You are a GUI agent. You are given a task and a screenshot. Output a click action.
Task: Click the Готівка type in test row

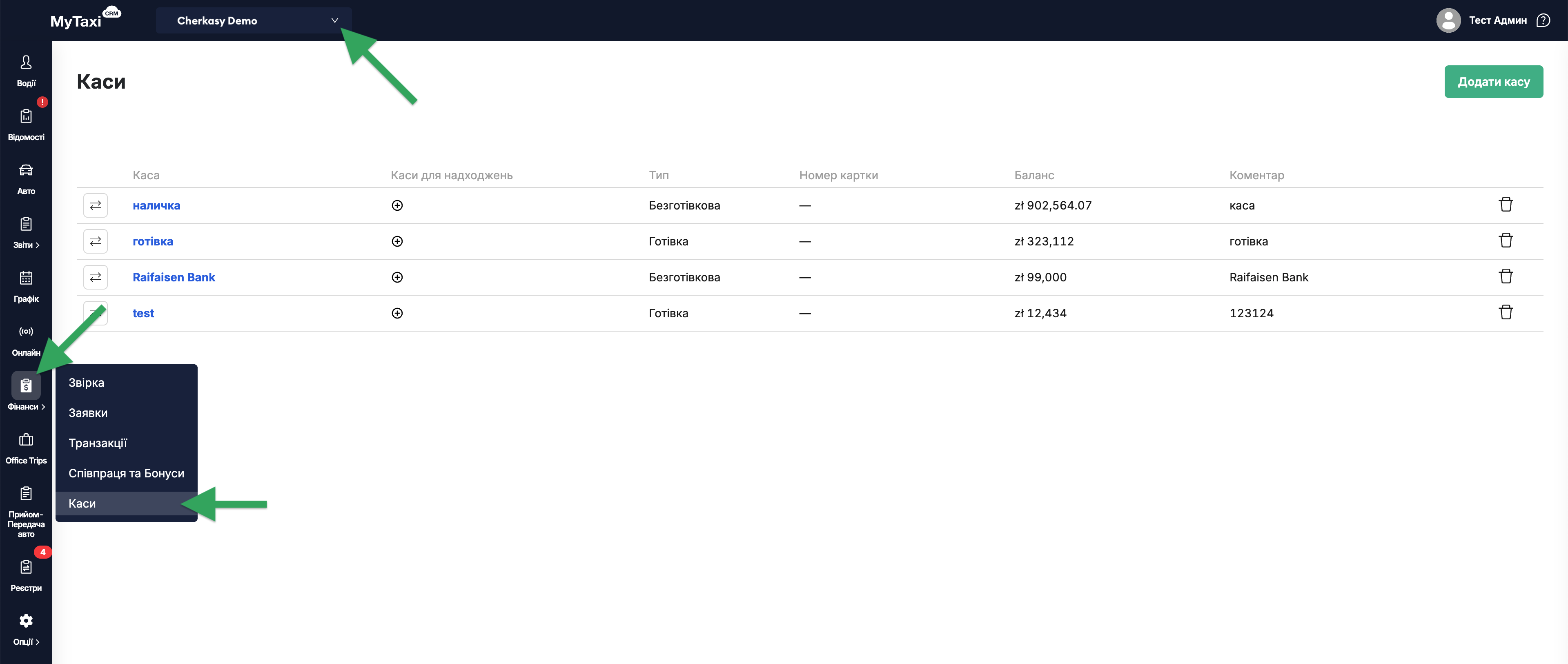[668, 313]
